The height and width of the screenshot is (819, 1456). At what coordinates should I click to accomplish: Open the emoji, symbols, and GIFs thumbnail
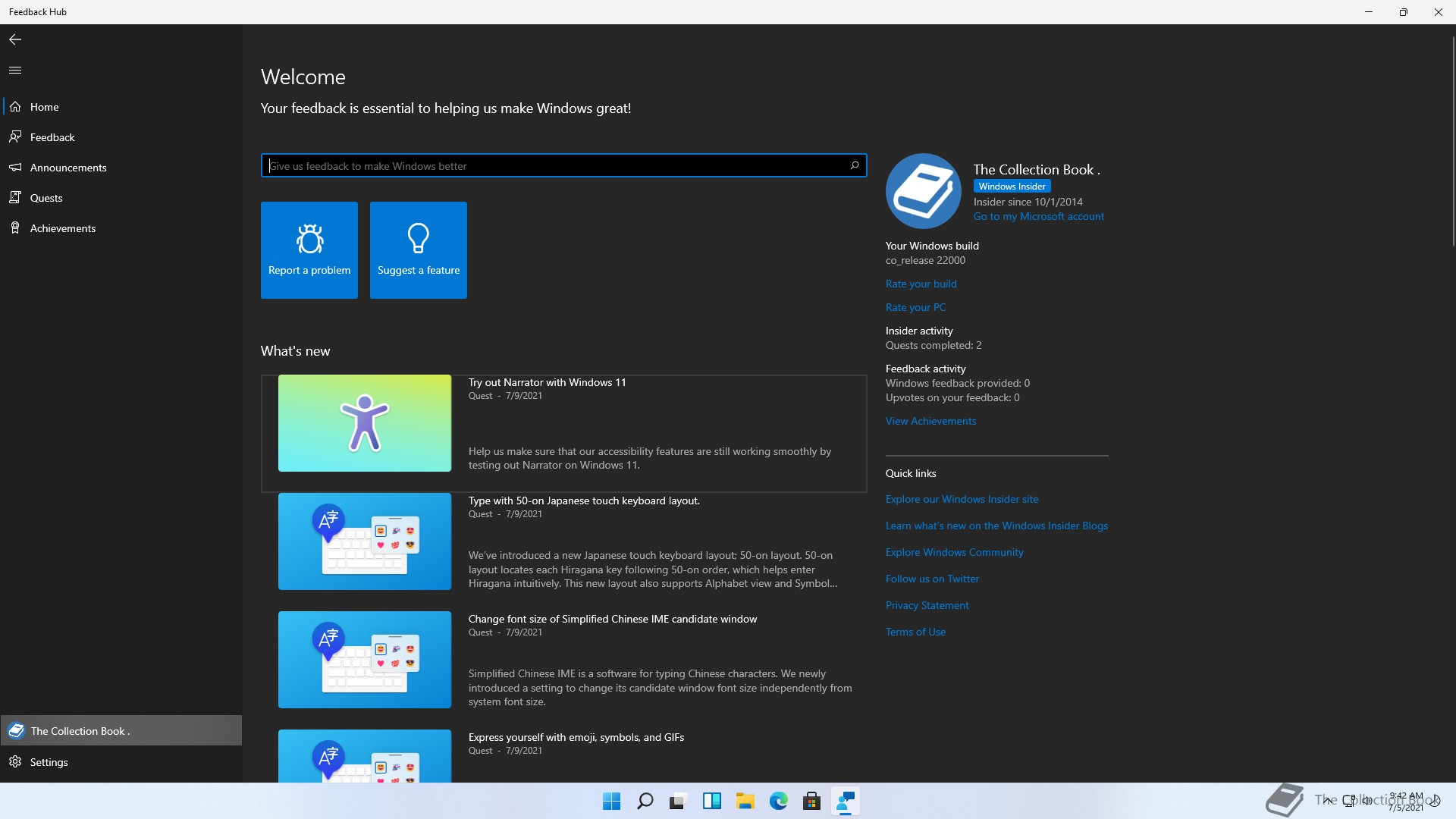click(x=365, y=756)
